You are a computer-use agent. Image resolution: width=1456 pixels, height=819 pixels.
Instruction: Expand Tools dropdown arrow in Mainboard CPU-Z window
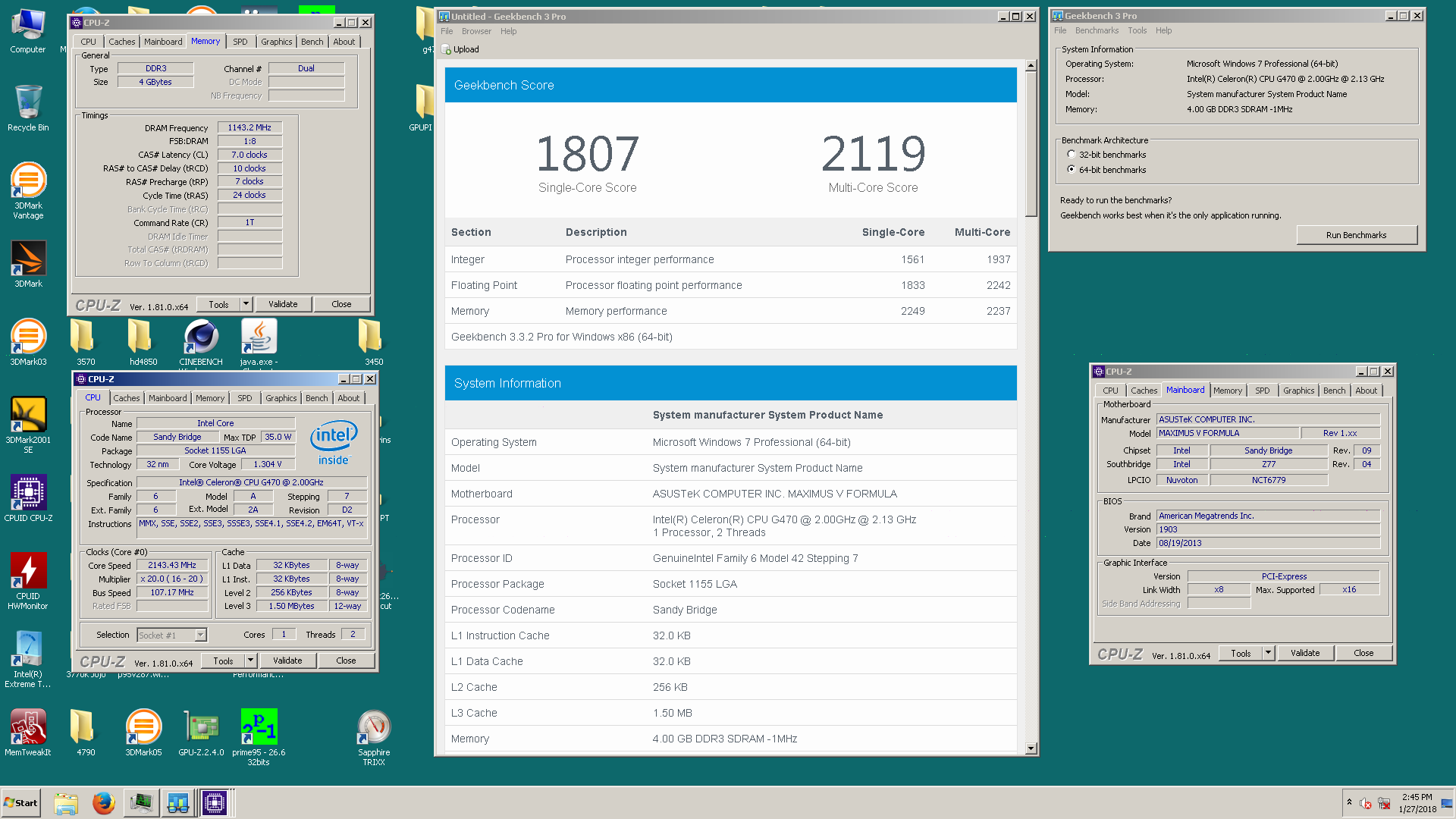pos(1268,653)
